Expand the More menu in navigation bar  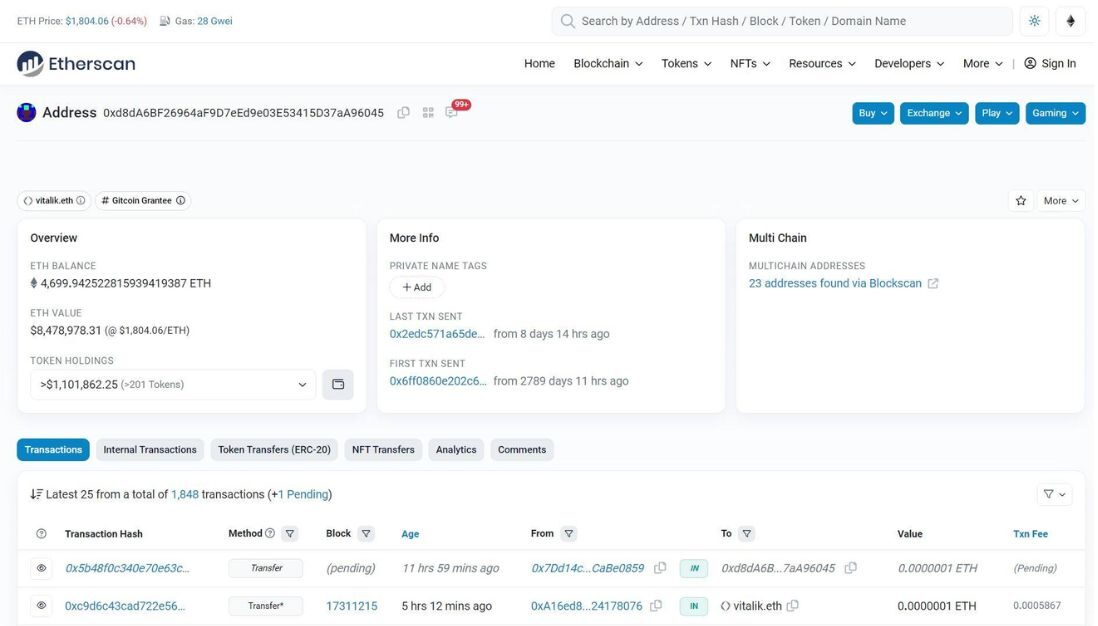982,63
